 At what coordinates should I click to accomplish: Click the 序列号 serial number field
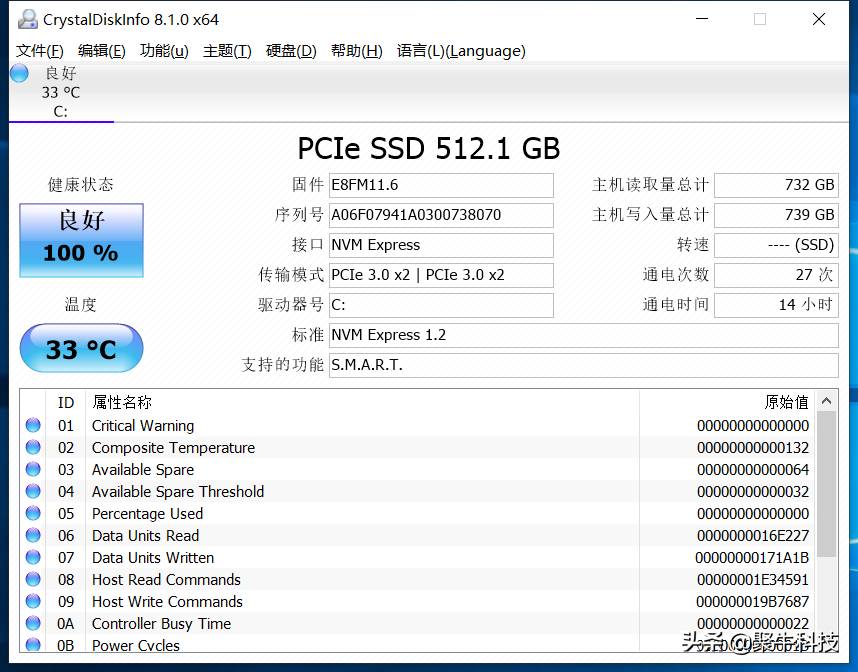tap(441, 215)
